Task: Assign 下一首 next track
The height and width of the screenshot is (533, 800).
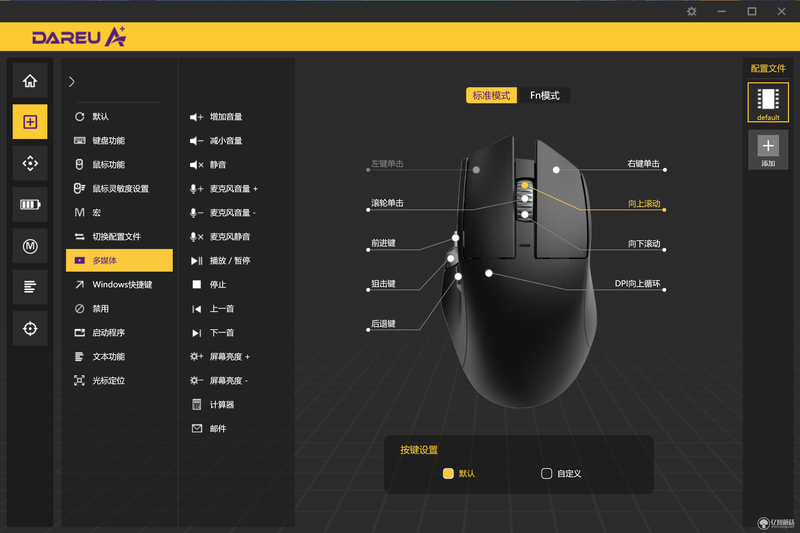Action: 212,333
